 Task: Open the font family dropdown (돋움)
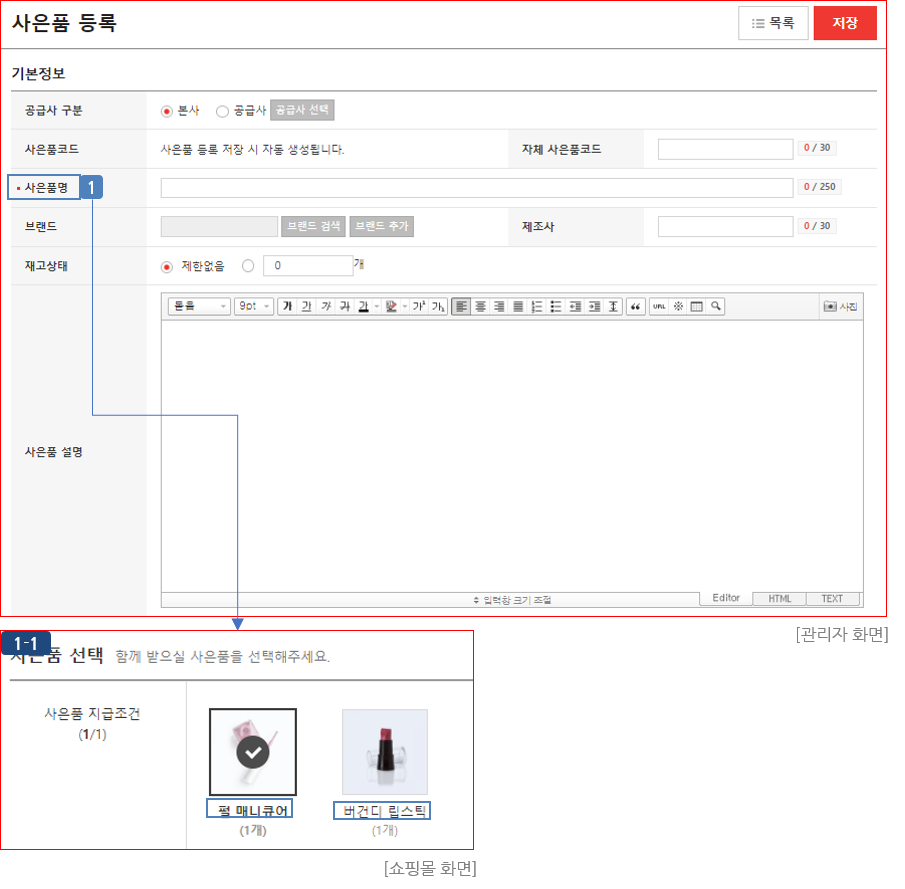(x=199, y=306)
